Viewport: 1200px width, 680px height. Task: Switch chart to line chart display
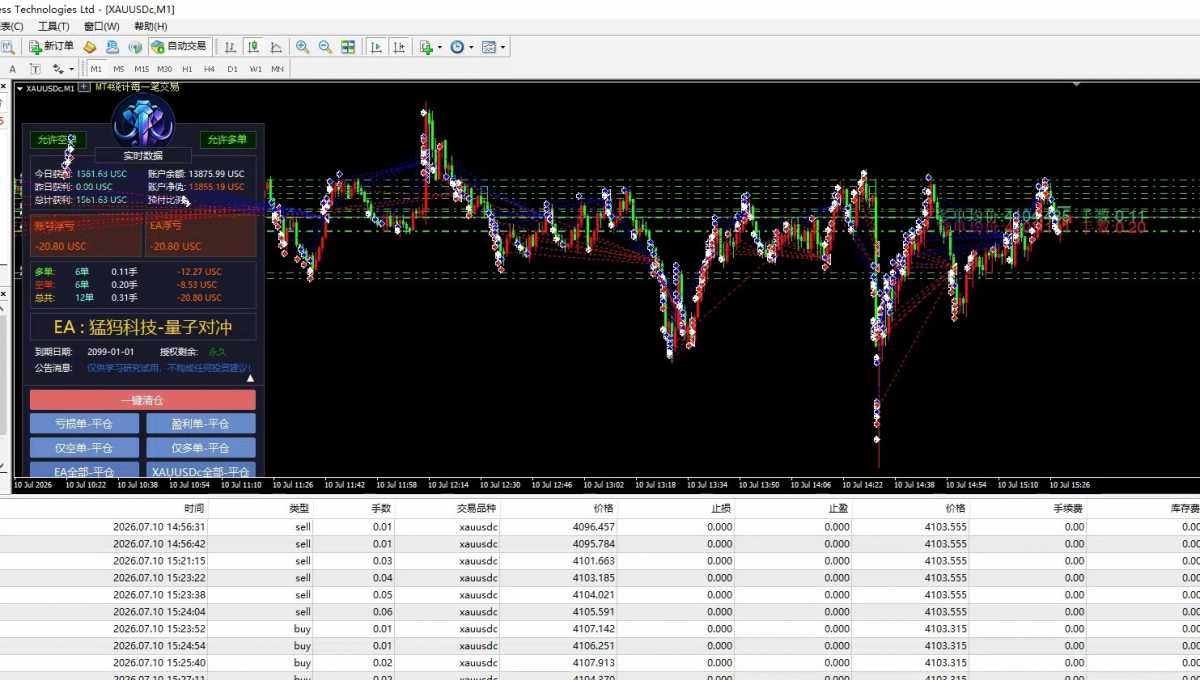click(276, 46)
